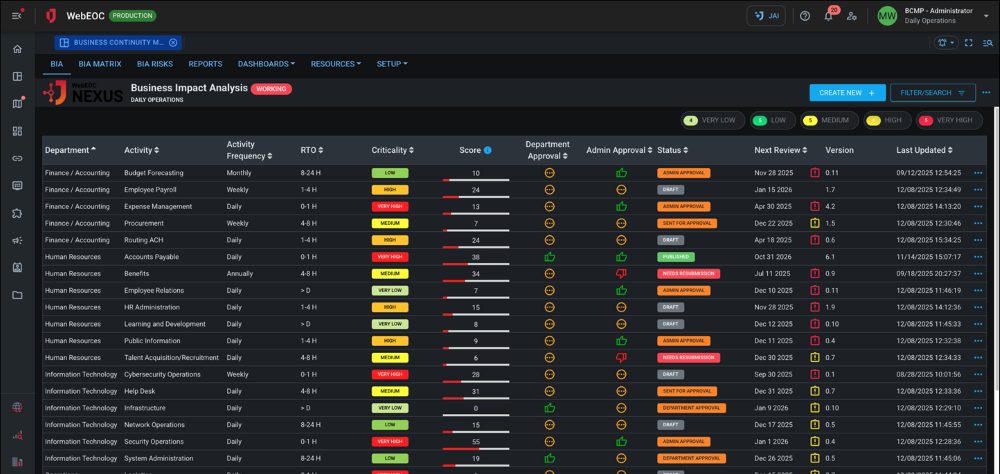The width and height of the screenshot is (1000, 474).
Task: Click the Score info icon
Action: [x=488, y=151]
